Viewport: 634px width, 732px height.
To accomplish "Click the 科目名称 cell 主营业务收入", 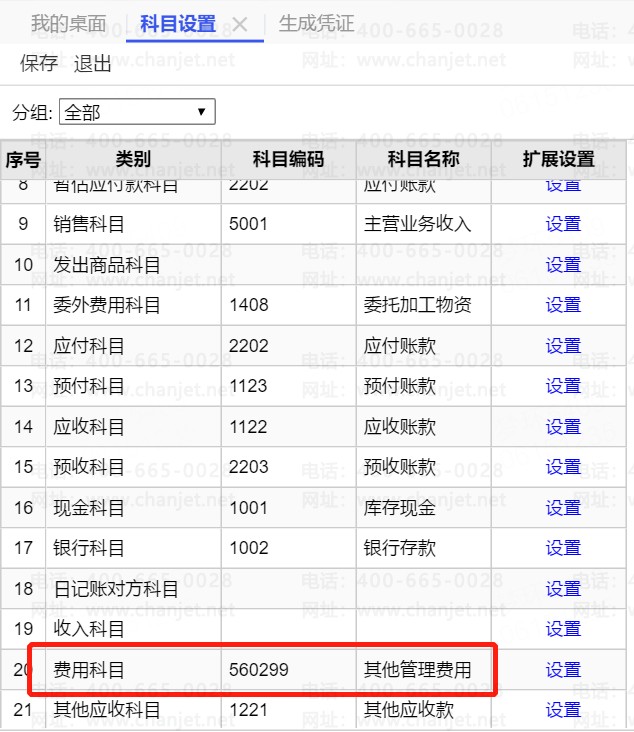I will coord(417,224).
